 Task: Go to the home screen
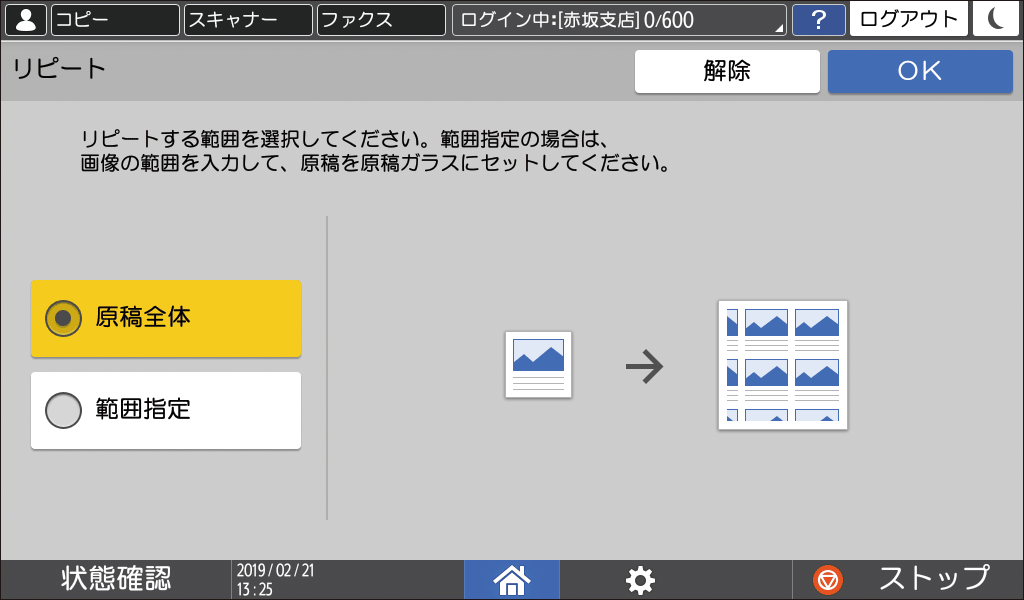click(511, 580)
